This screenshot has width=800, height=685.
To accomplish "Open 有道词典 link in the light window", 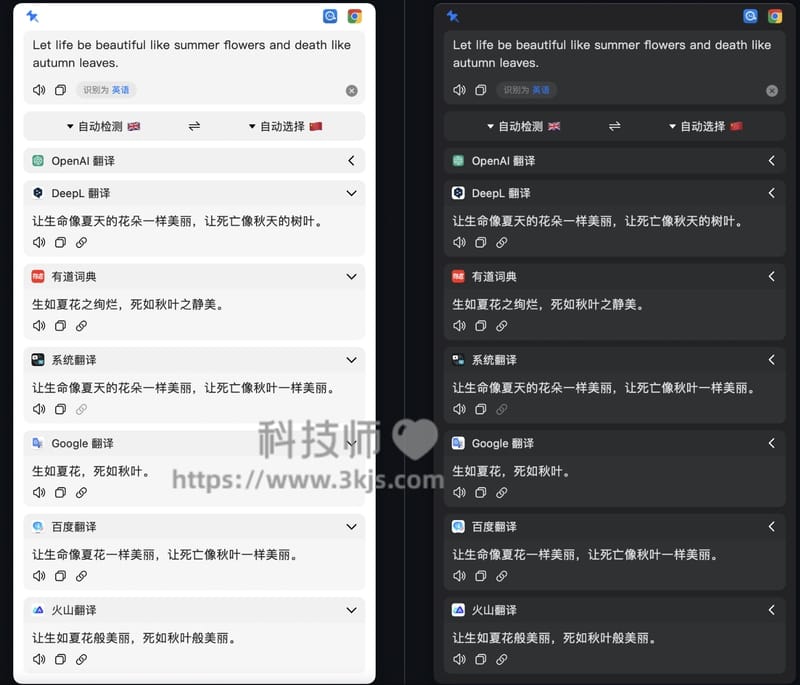I will [x=81, y=325].
